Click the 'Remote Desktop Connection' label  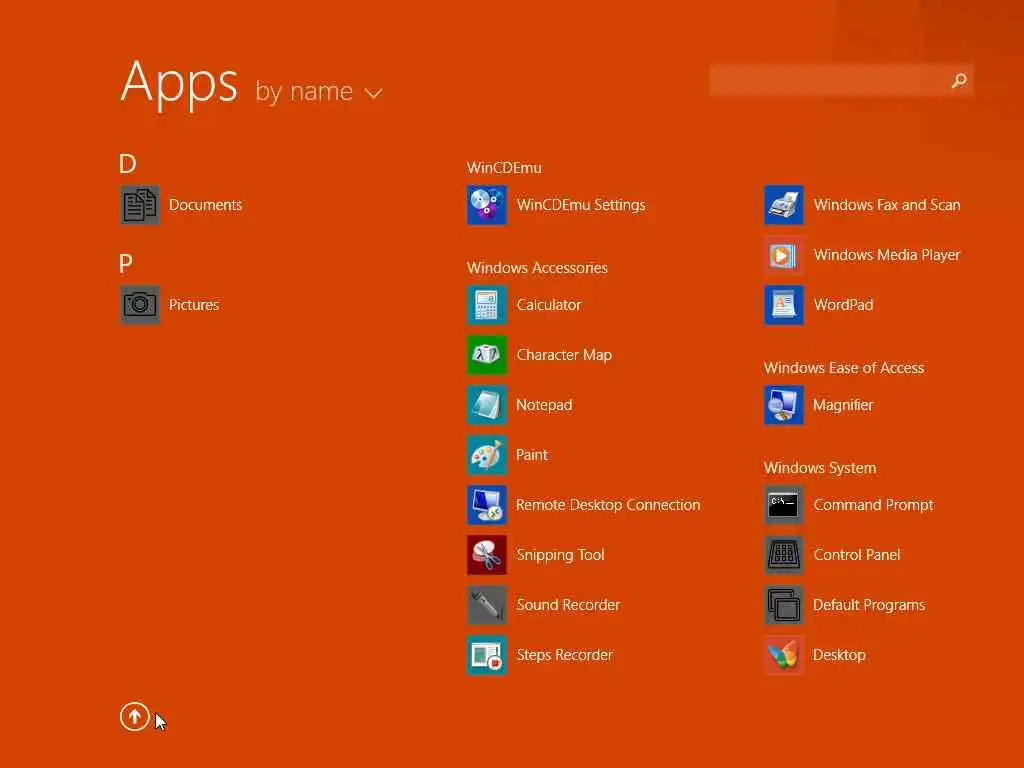pos(608,505)
